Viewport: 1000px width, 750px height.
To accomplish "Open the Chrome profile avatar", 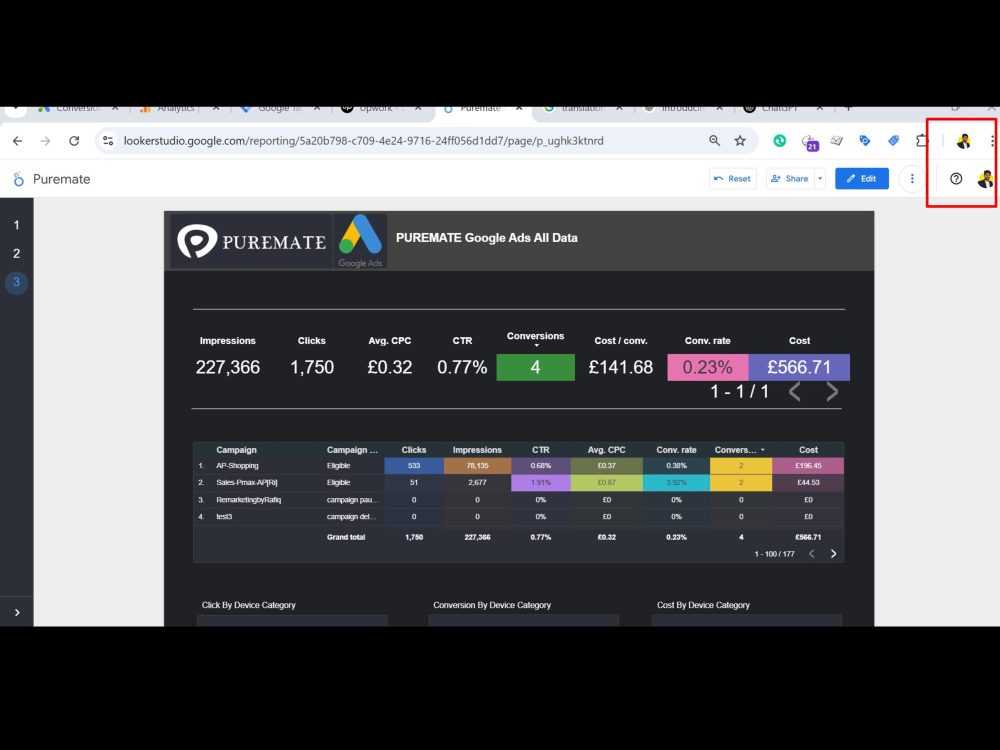I will click(963, 141).
